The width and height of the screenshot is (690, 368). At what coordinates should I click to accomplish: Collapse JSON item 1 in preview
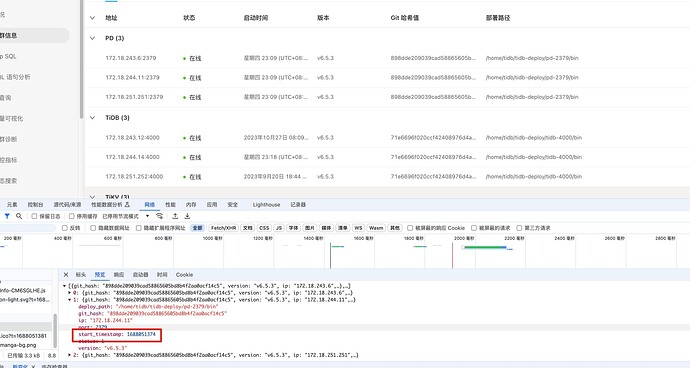click(70, 300)
